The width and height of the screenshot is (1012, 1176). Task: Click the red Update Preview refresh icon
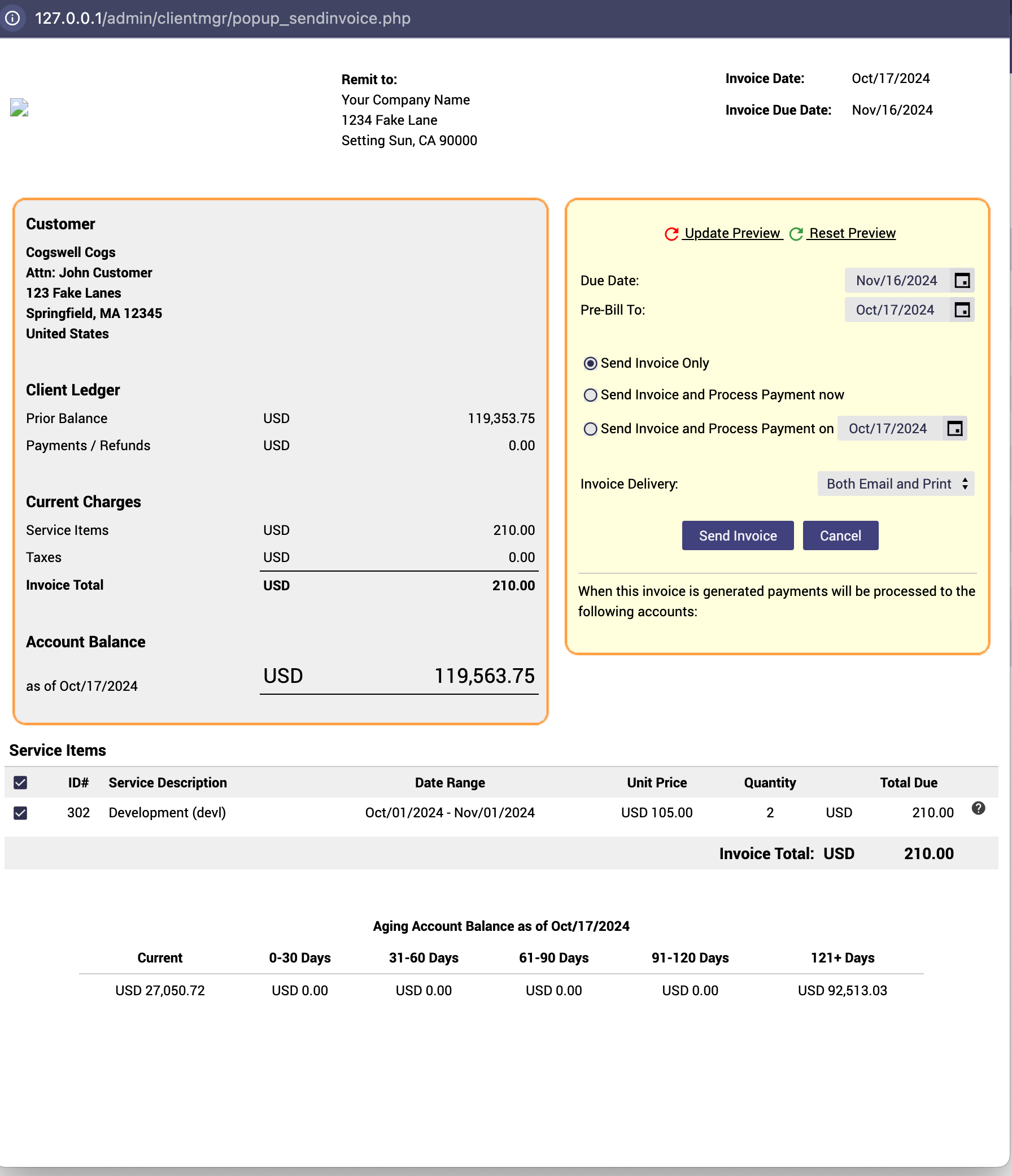pyautogui.click(x=671, y=234)
